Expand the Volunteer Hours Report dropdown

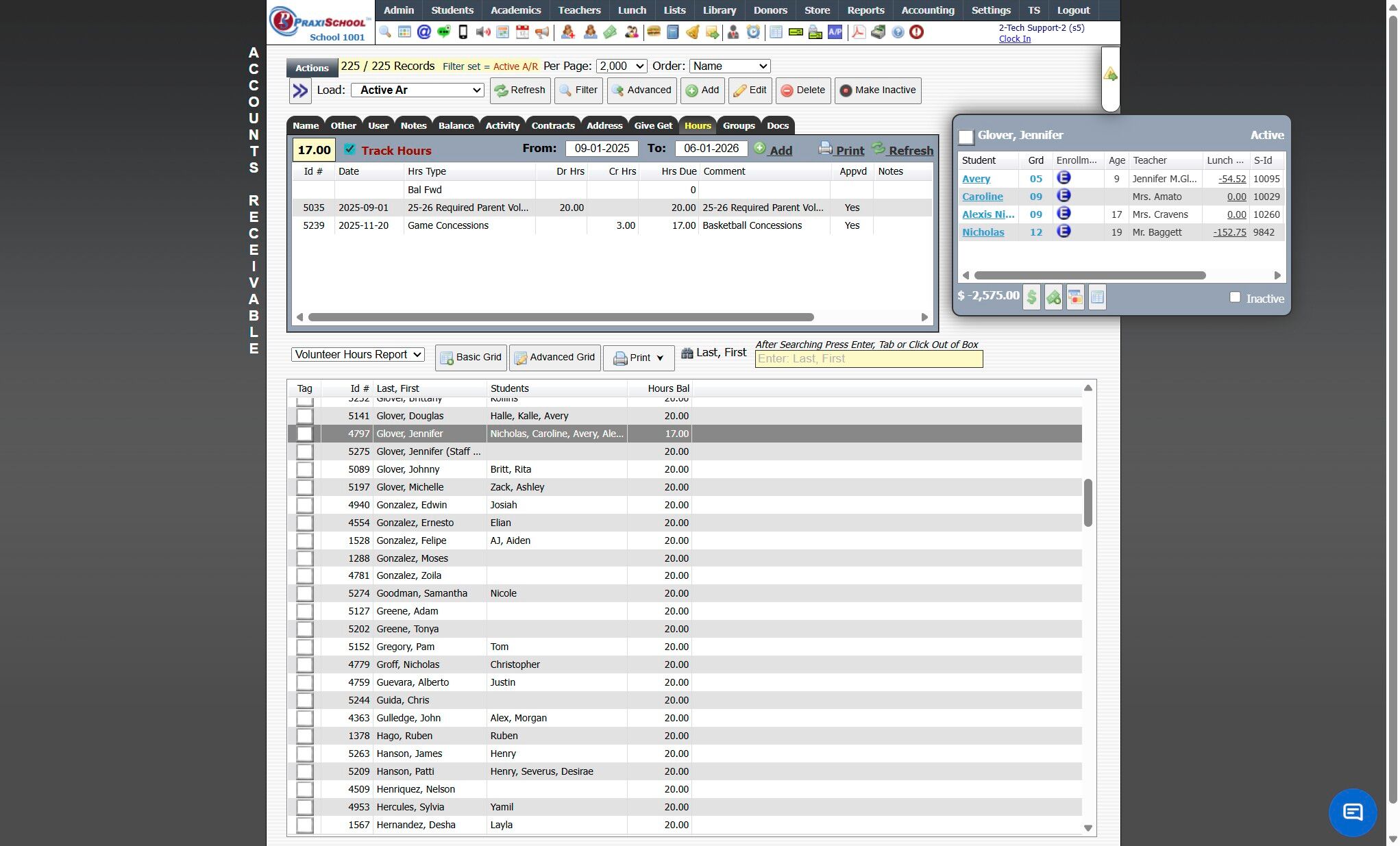coord(357,355)
